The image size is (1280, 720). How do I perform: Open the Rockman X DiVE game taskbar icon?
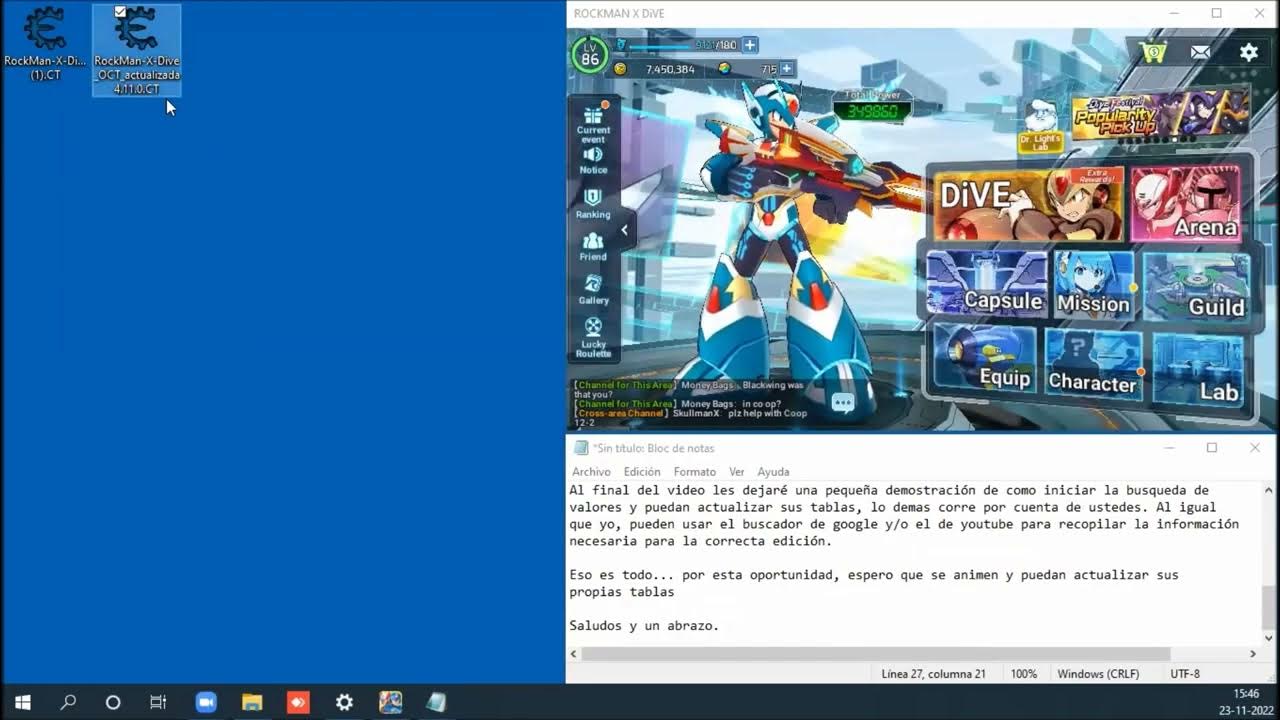tap(390, 702)
